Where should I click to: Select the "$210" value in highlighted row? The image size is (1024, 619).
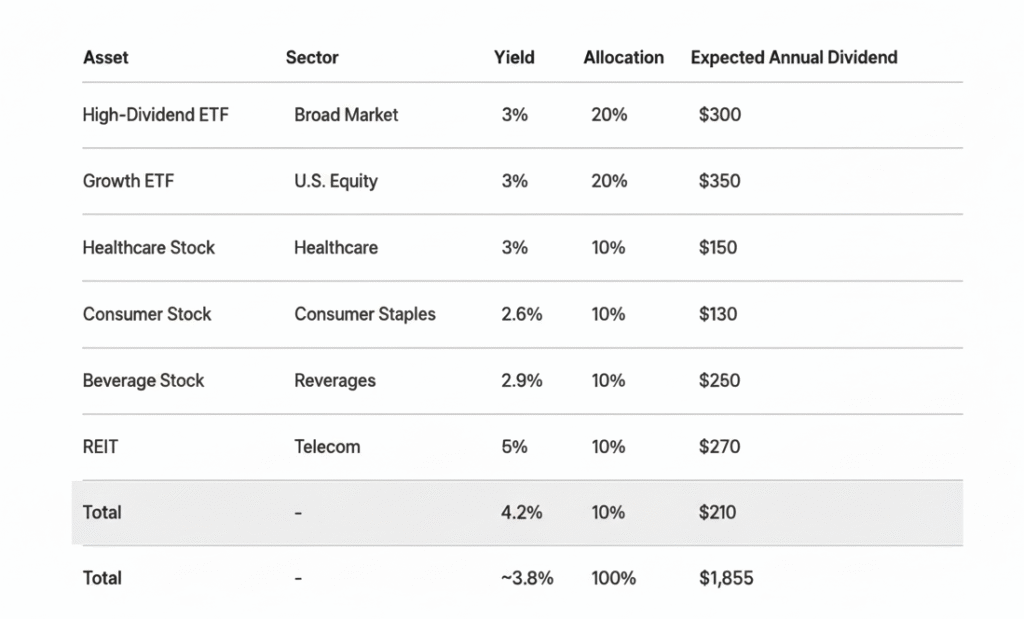pyautogui.click(x=718, y=512)
